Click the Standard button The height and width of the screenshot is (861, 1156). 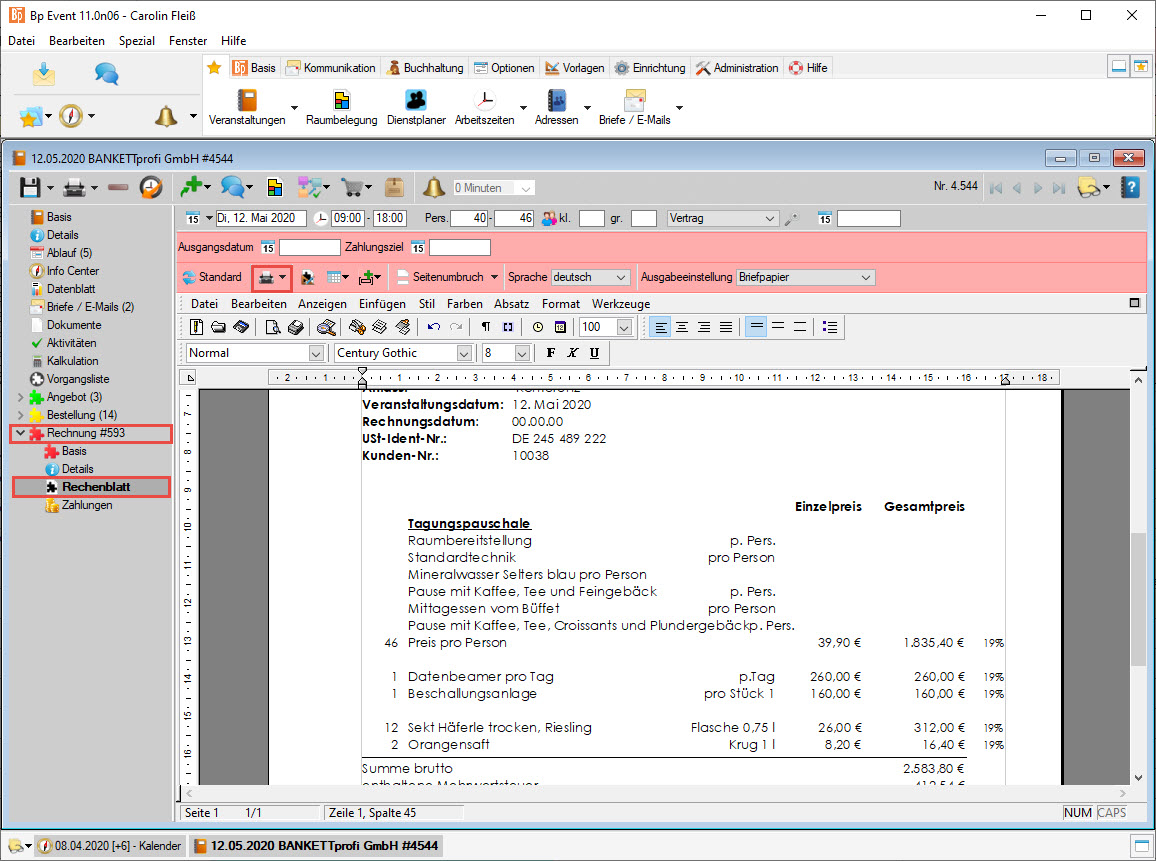pos(211,277)
